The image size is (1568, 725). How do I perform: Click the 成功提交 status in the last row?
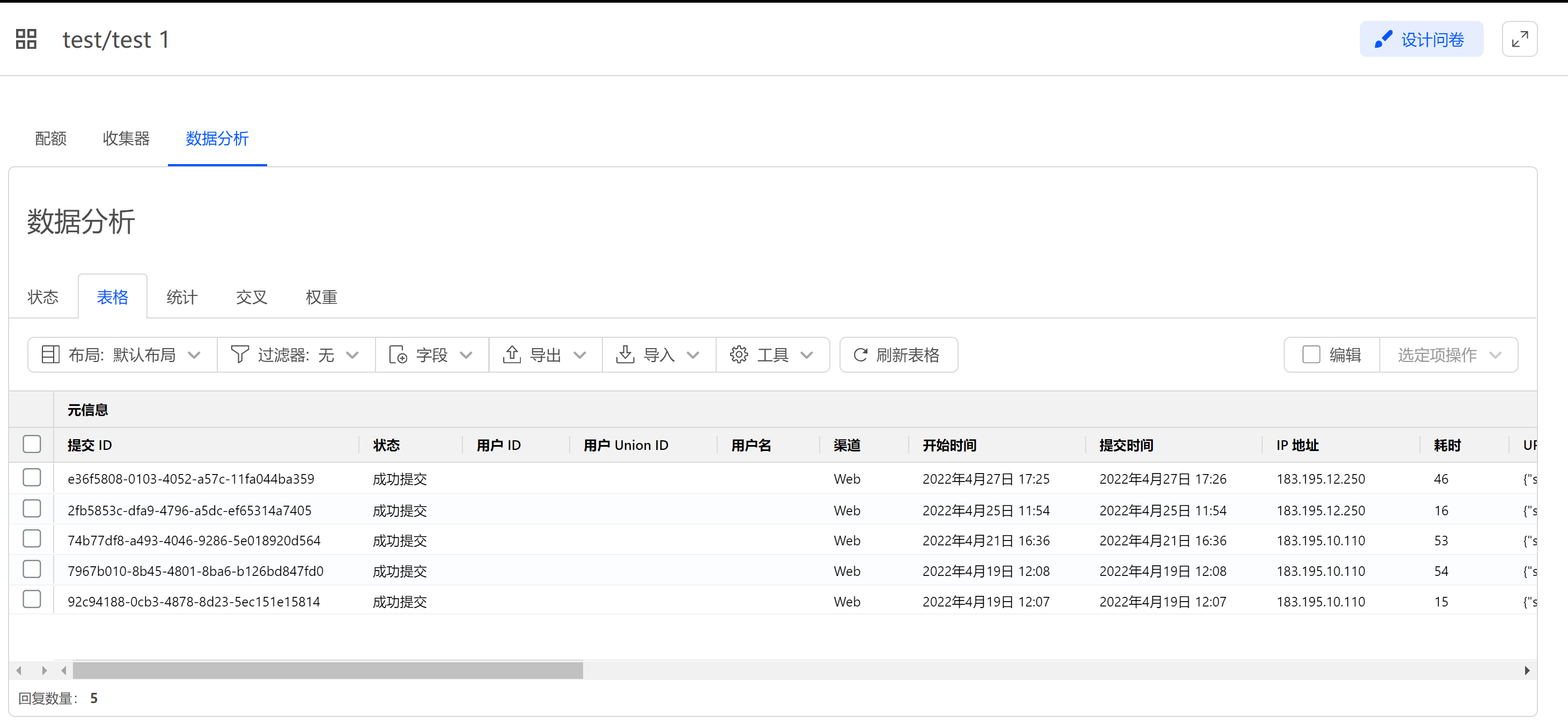pyautogui.click(x=399, y=602)
